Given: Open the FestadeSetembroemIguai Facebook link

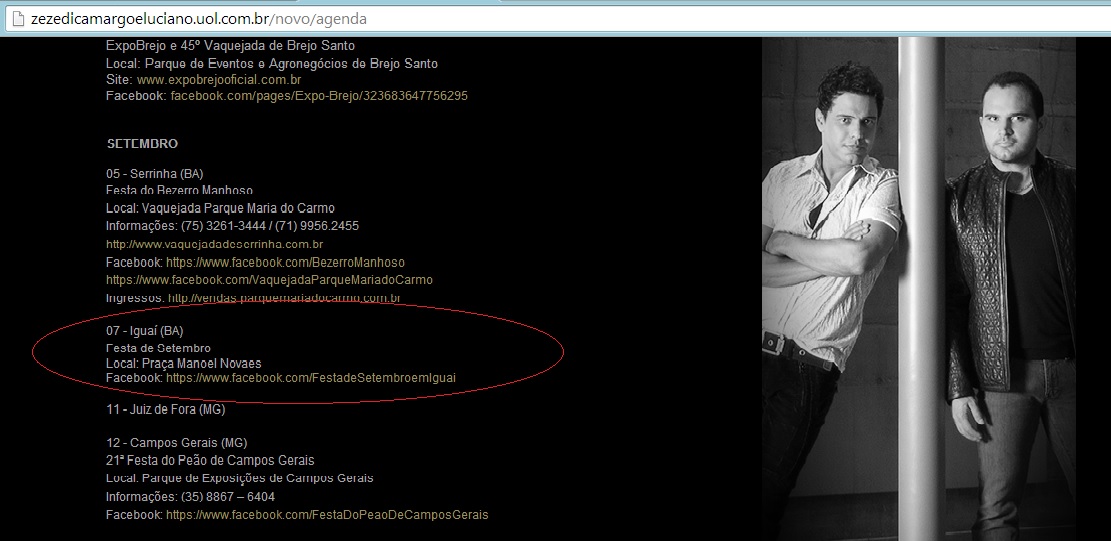Looking at the screenshot, I should pos(311,378).
